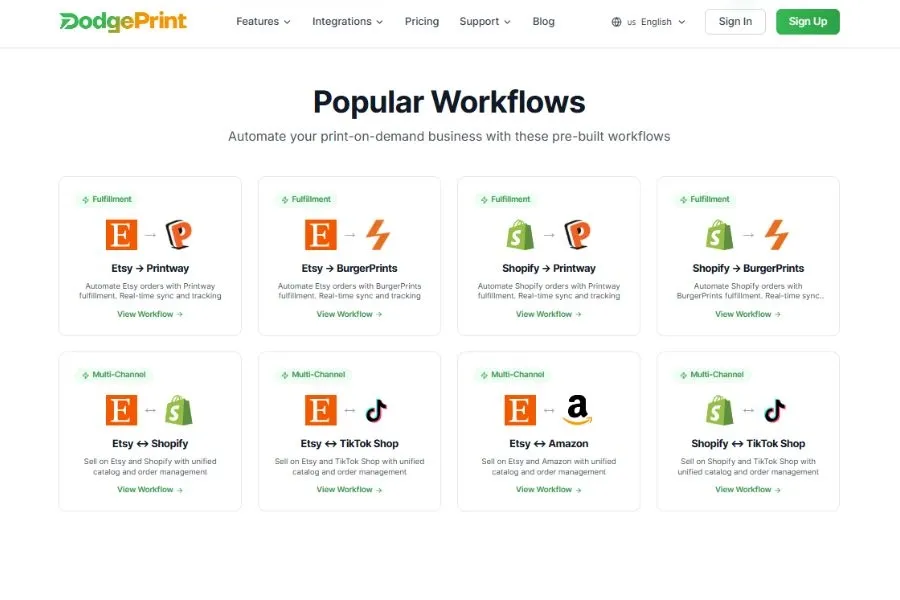Open the Support dropdown menu

(x=485, y=22)
